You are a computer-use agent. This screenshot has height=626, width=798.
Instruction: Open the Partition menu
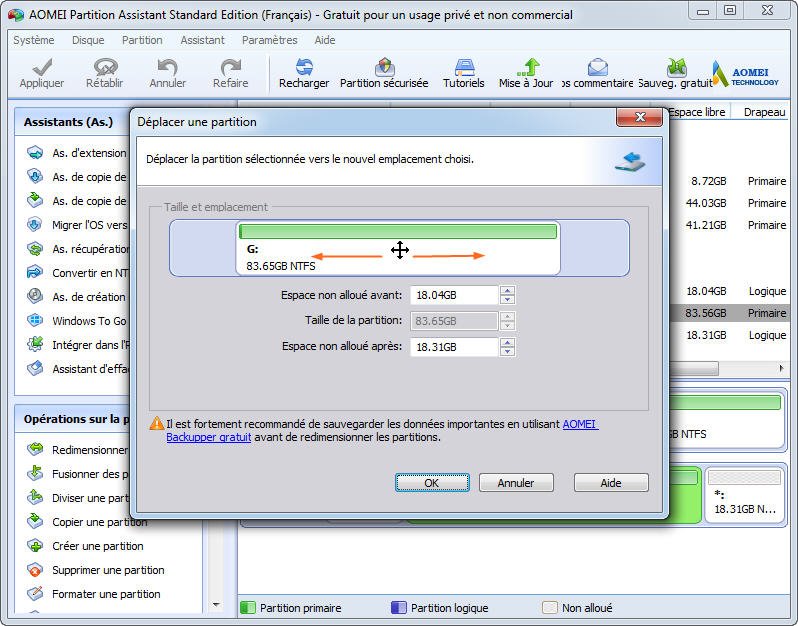[142, 40]
